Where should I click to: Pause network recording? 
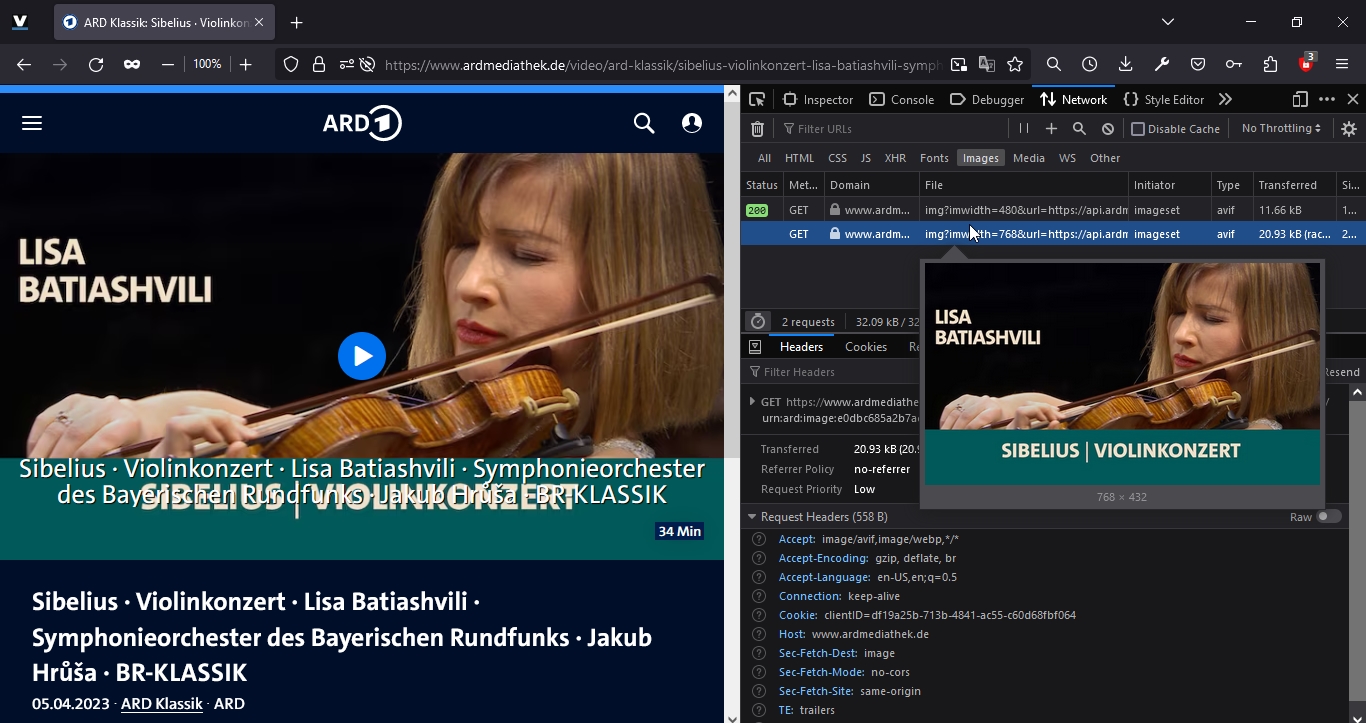point(1023,128)
